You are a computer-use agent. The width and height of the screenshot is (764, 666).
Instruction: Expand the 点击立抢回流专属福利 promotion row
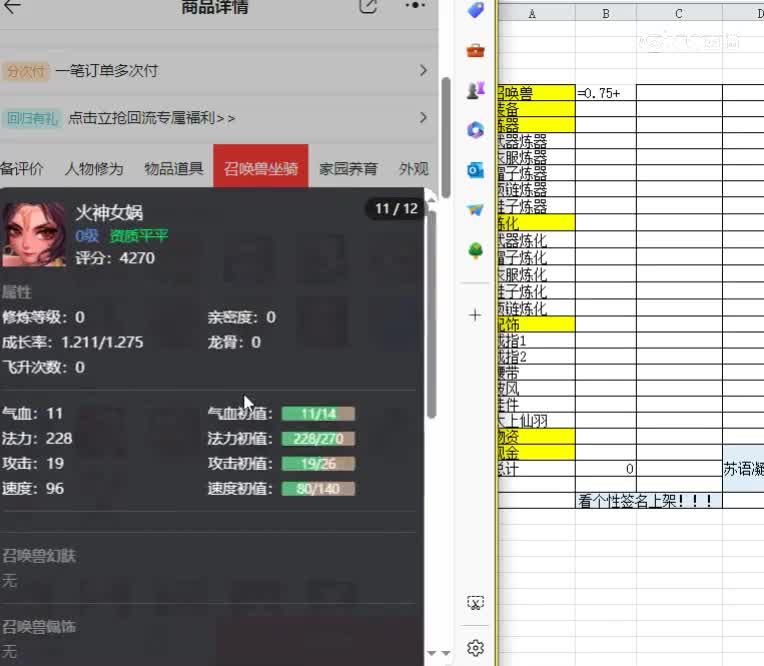coord(215,118)
